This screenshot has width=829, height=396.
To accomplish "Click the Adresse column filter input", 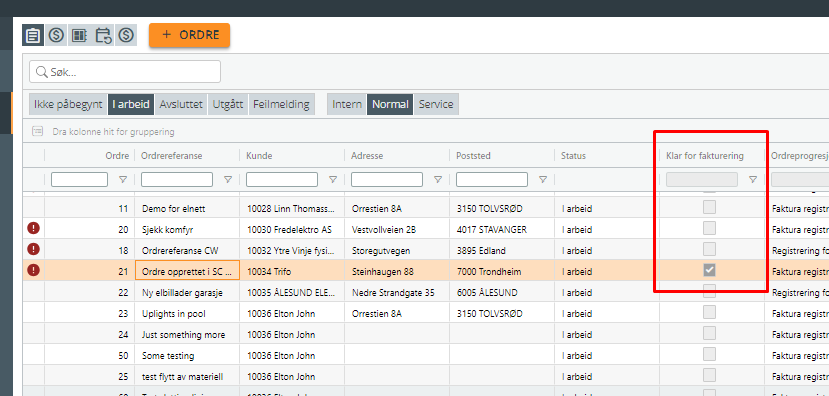I will 386,180.
